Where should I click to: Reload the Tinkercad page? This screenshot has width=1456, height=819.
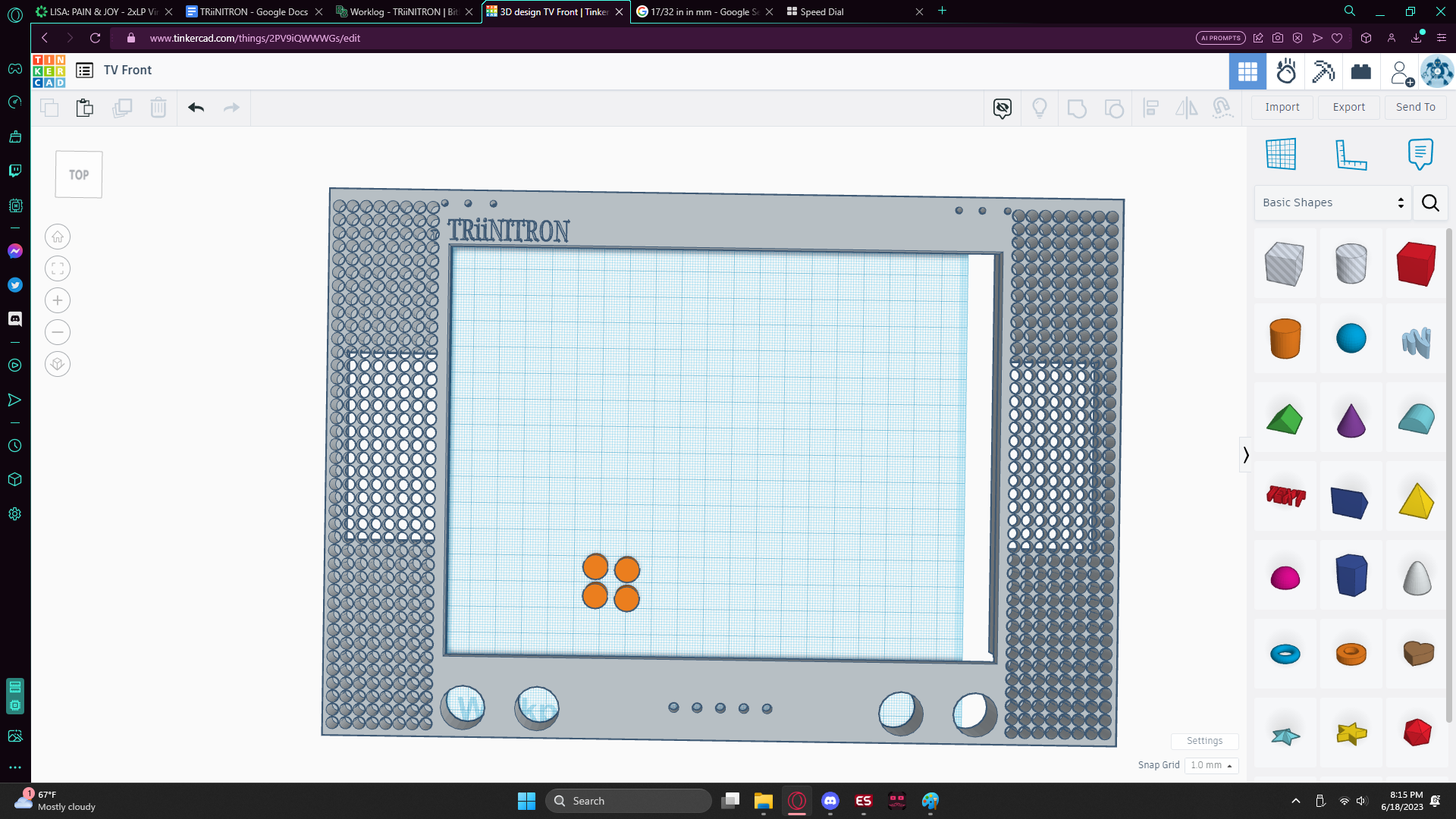(x=95, y=38)
